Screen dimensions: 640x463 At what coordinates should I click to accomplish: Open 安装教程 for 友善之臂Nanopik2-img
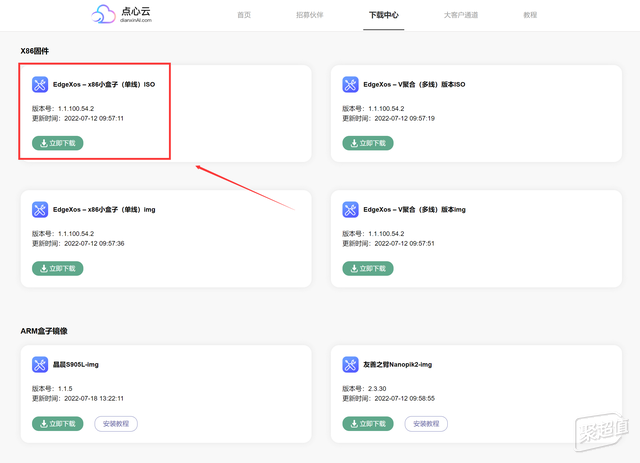(426, 424)
